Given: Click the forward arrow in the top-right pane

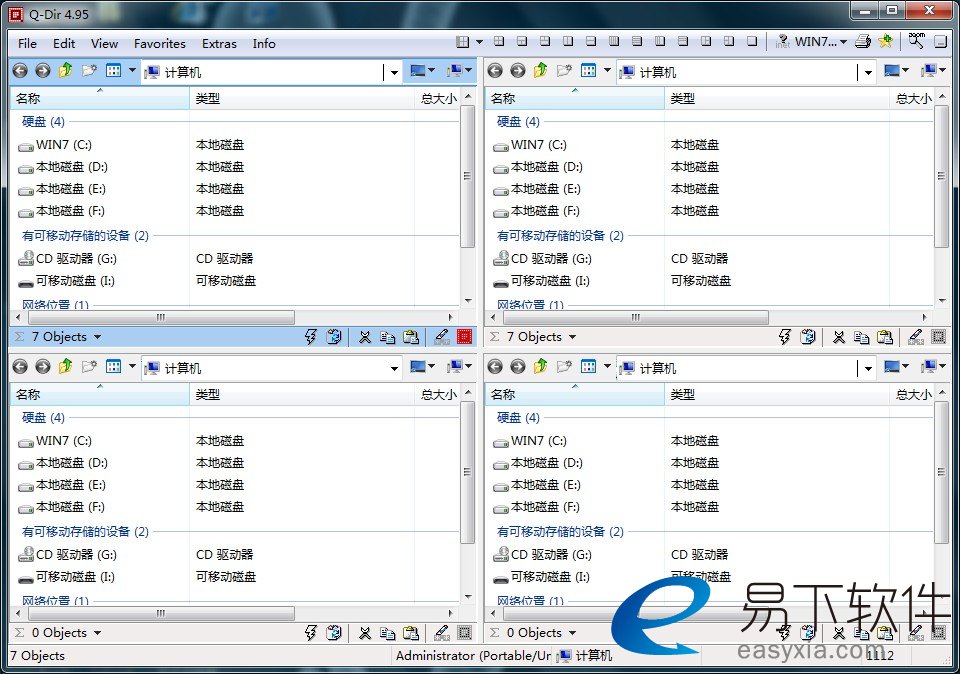Looking at the screenshot, I should 518,71.
